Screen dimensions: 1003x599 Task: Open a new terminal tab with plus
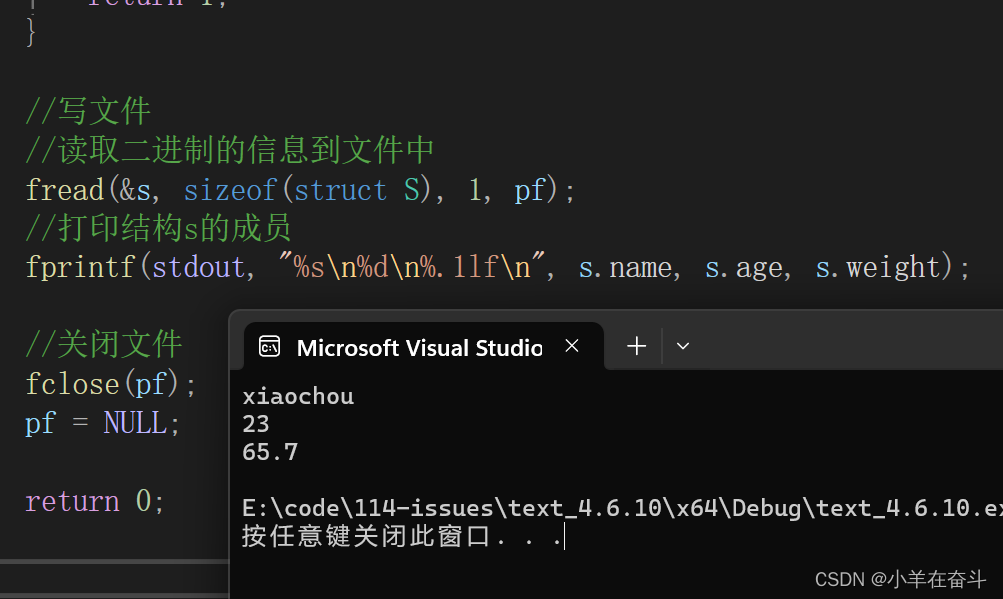click(636, 346)
